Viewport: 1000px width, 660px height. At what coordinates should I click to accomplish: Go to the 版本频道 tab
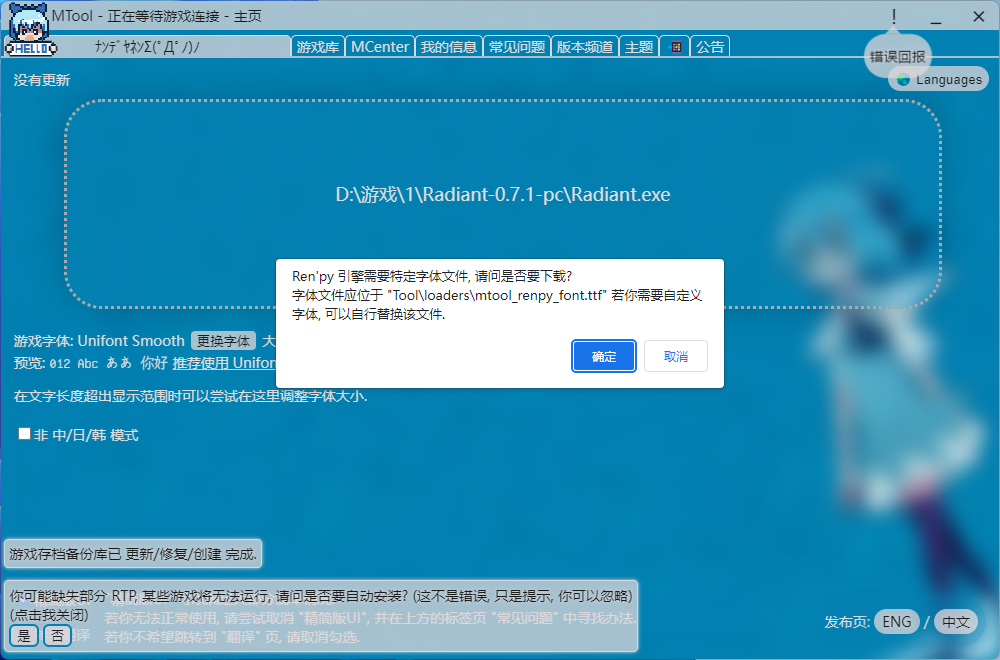[585, 47]
